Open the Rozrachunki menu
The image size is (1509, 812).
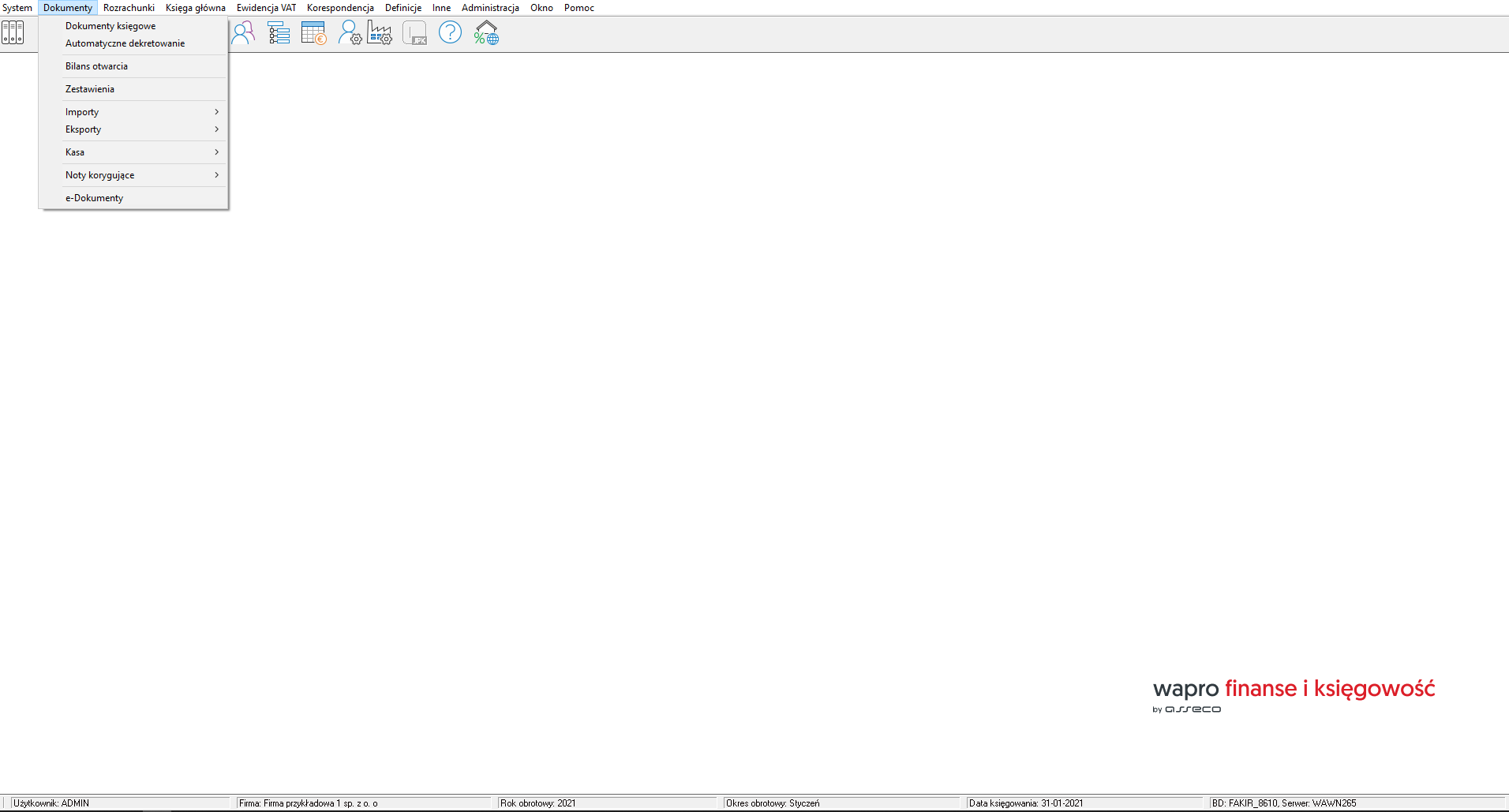(129, 8)
